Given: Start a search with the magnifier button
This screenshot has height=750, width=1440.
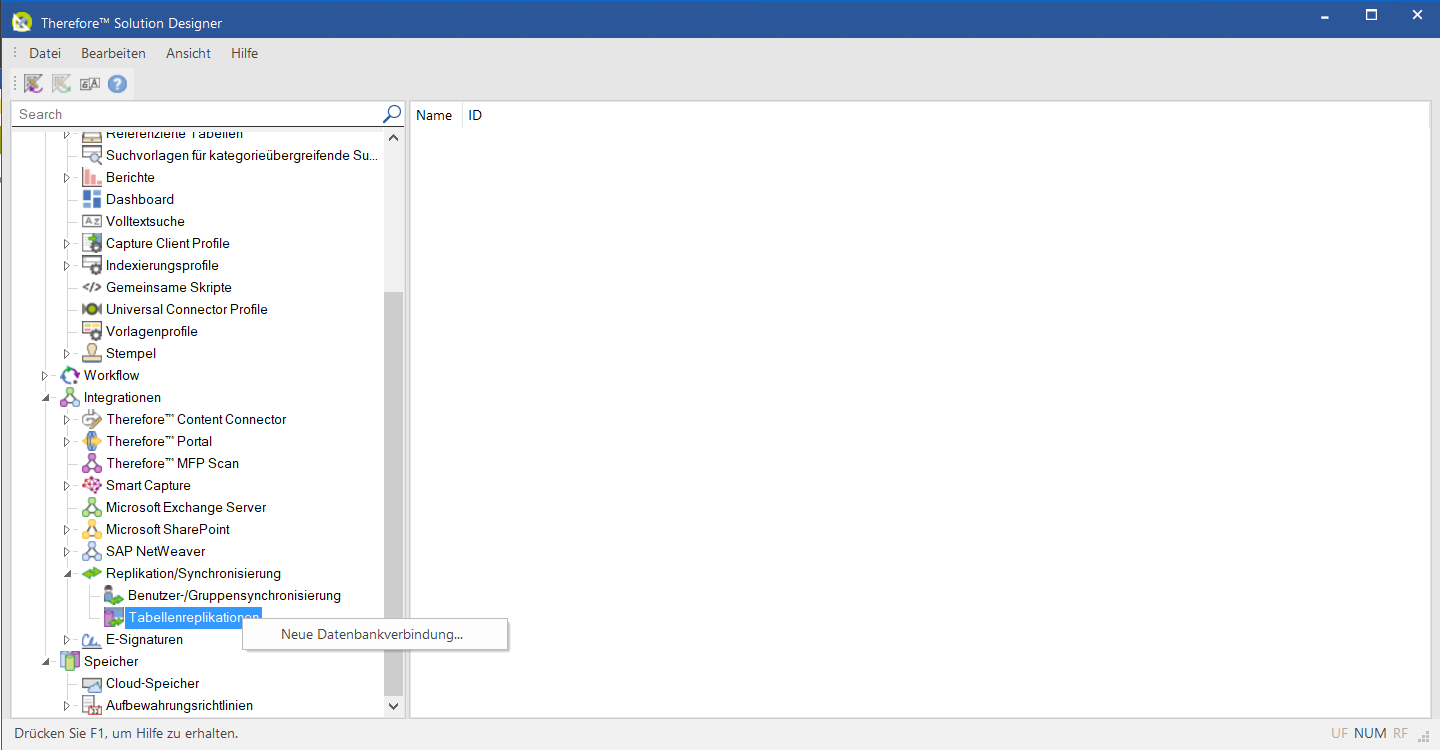Looking at the screenshot, I should pyautogui.click(x=391, y=113).
